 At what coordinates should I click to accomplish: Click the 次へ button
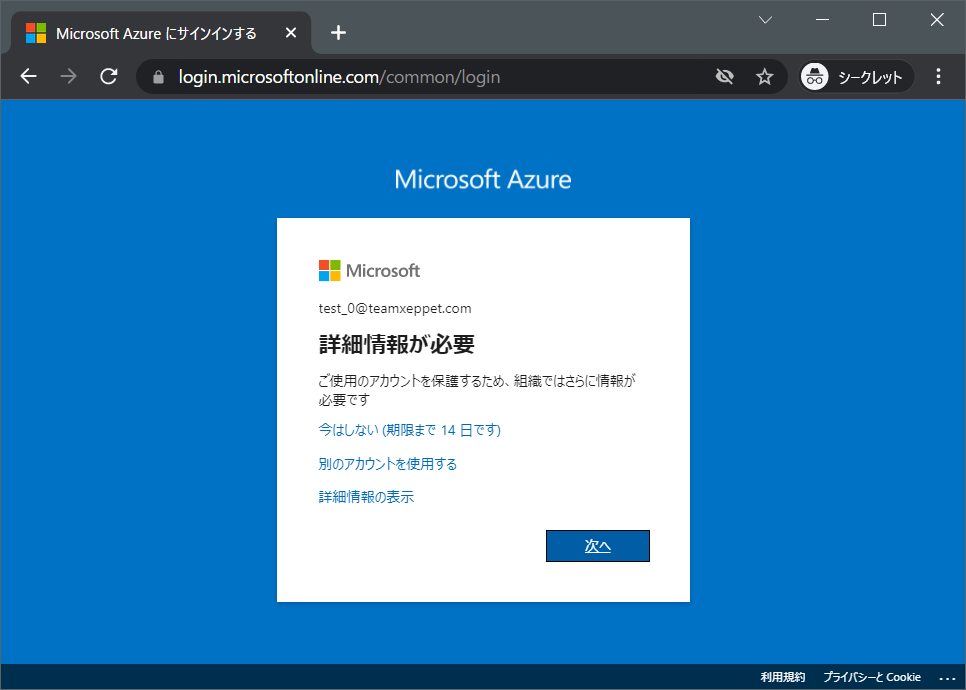tap(598, 546)
